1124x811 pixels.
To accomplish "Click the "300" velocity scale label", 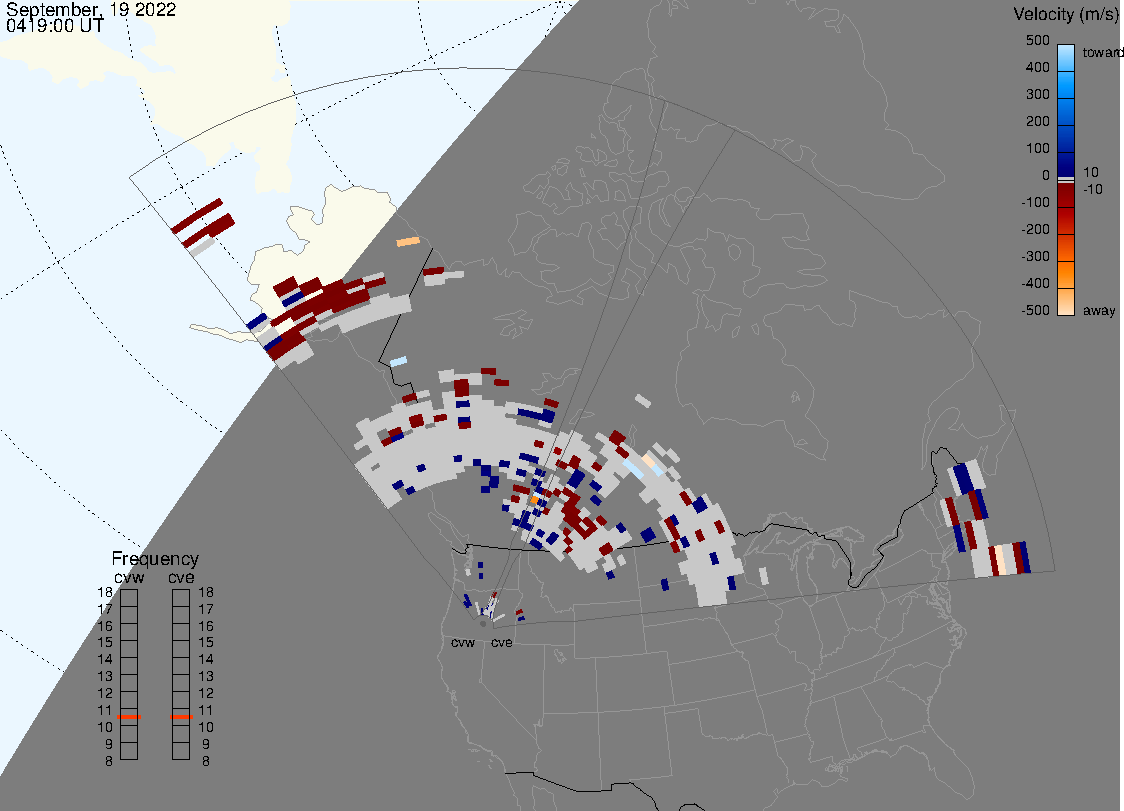I will click(x=1037, y=95).
